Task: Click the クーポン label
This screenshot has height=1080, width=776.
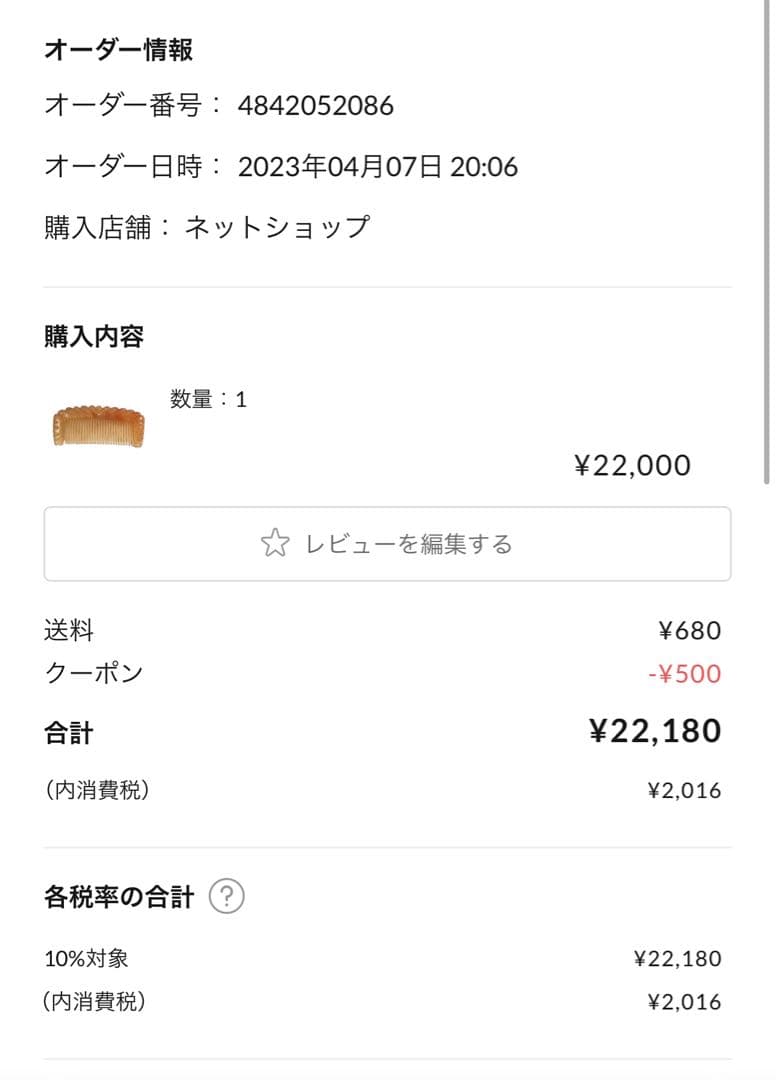Action: [x=94, y=673]
